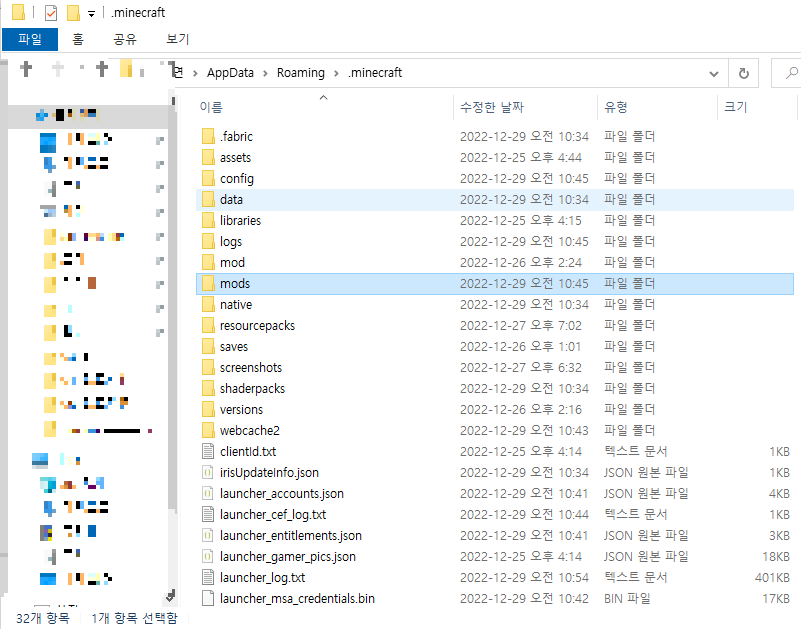Click the launcher_gamer_pics.json file icon
Image resolution: width=801 pixels, height=629 pixels.
(208, 556)
